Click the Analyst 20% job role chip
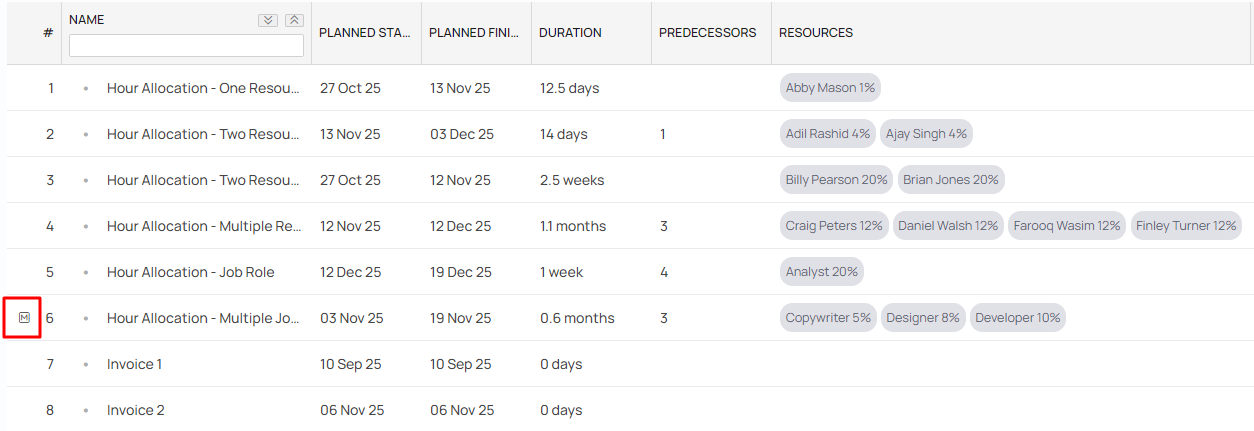Viewport: 1254px width, 431px height. click(x=821, y=272)
